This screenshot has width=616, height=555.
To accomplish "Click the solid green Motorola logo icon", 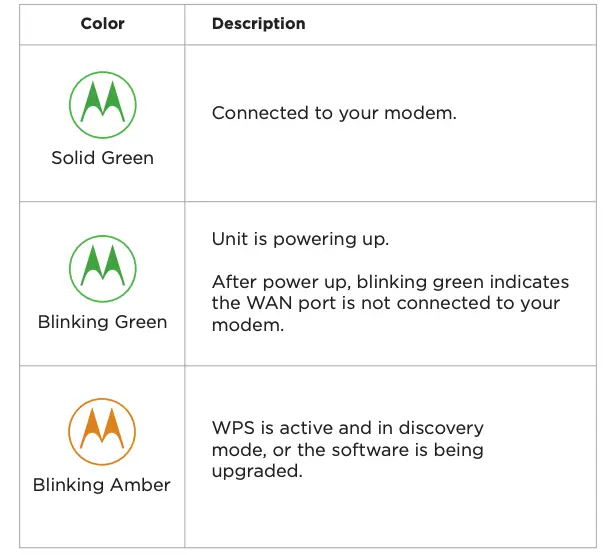I will [x=102, y=104].
